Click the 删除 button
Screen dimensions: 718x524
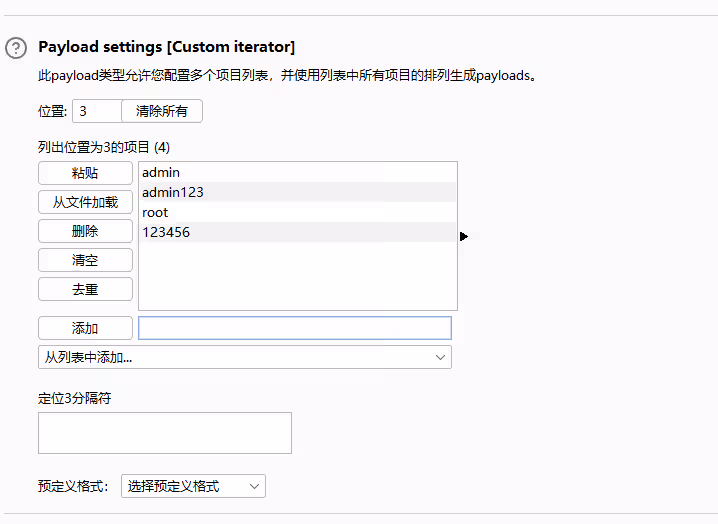85,231
